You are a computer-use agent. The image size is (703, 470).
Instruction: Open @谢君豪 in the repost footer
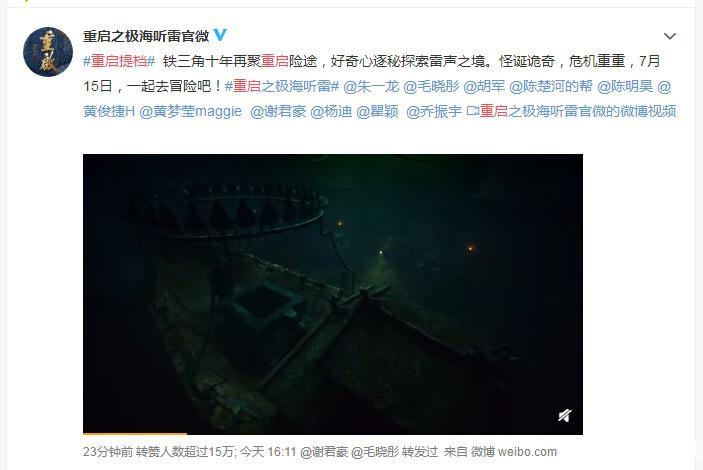pos(324,452)
